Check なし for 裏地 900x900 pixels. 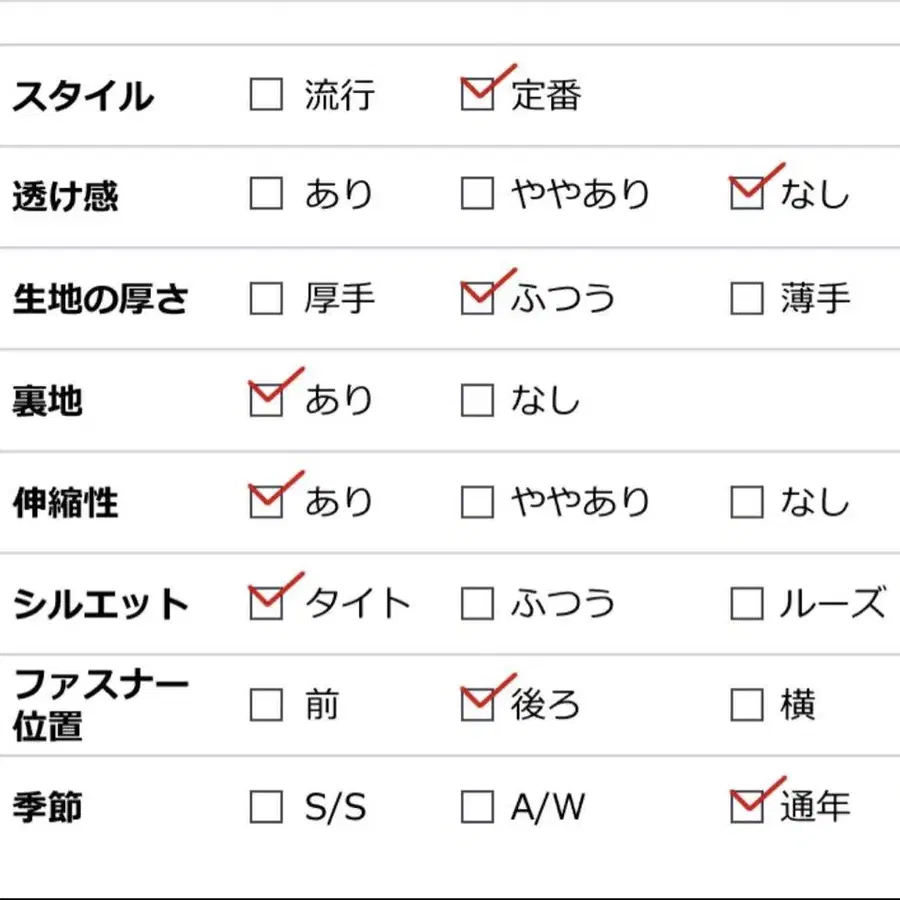477,400
